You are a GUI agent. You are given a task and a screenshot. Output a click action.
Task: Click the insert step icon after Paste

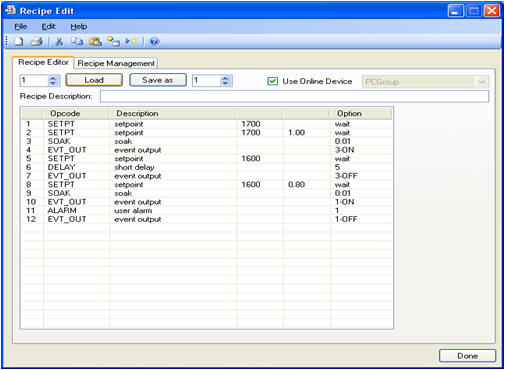(x=113, y=42)
